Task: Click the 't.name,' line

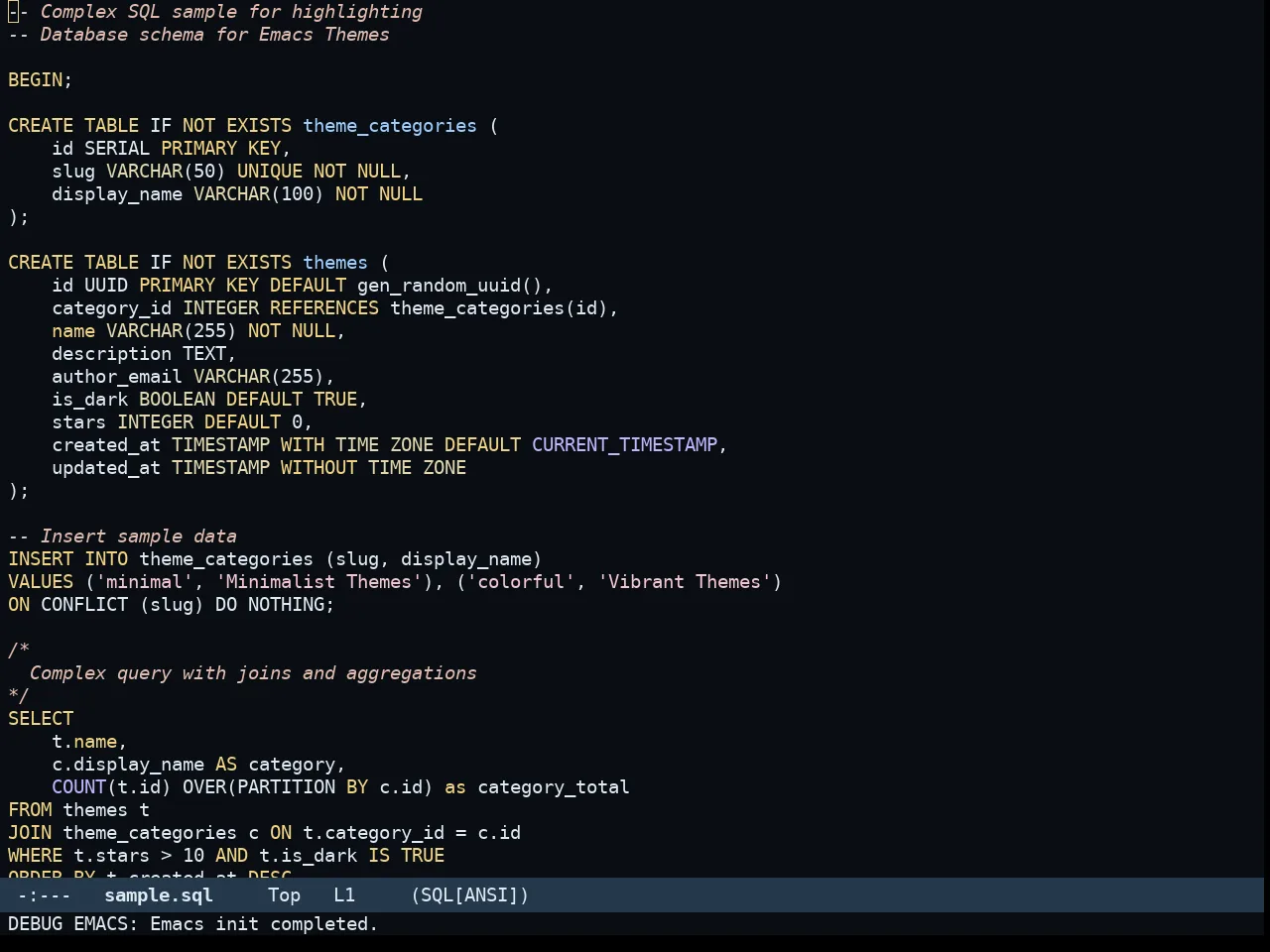Action: tap(89, 742)
